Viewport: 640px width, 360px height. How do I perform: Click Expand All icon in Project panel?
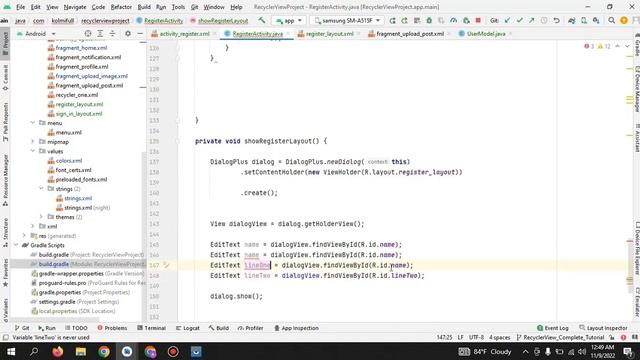pyautogui.click(x=100, y=33)
